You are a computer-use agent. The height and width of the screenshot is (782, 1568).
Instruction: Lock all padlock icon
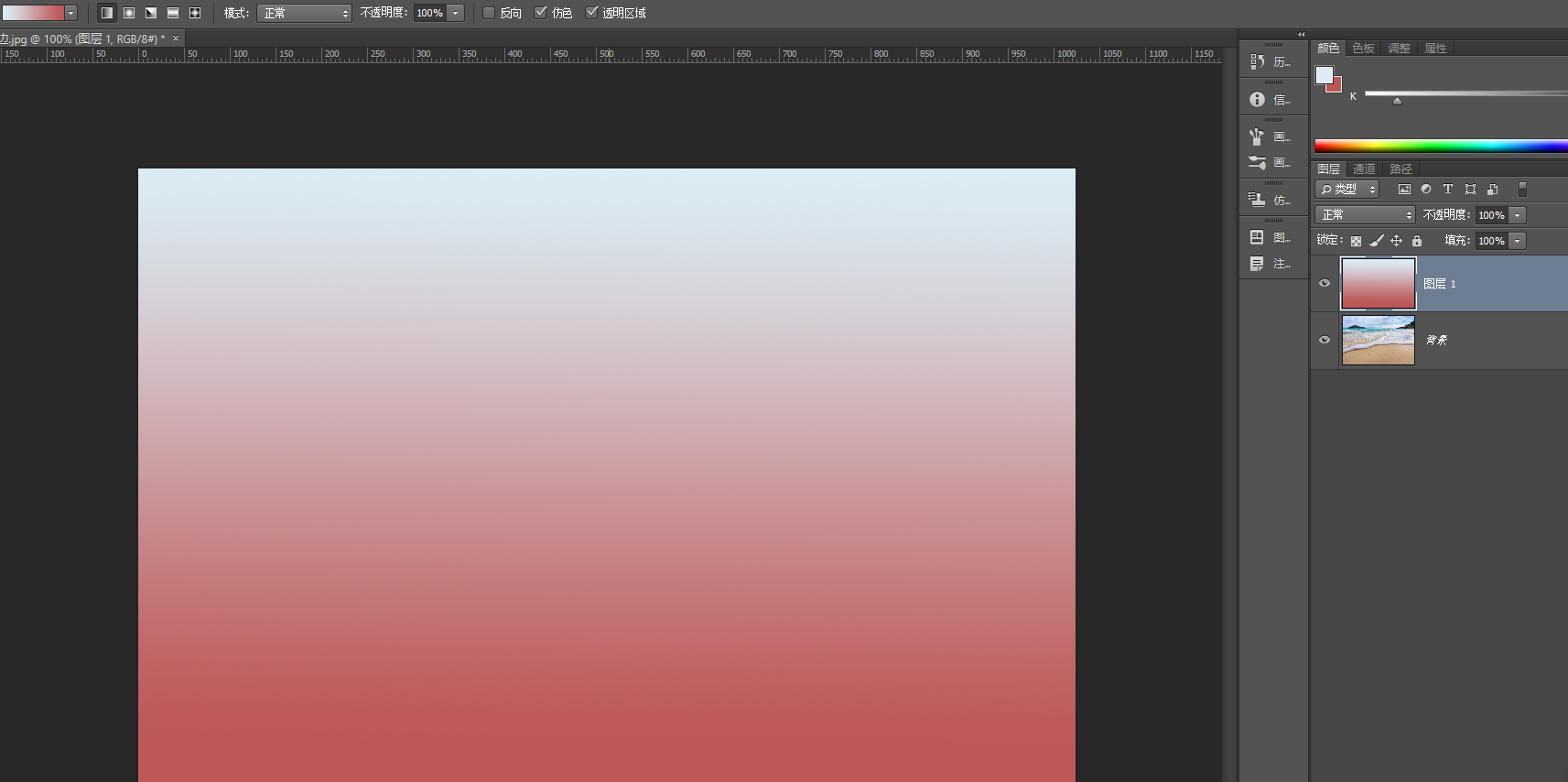1417,241
